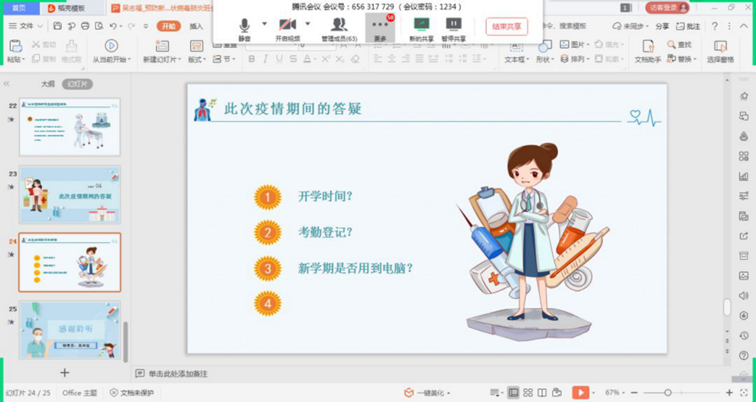Viewport: 756px width, 402px height.
Task: Select slide 23 thumbnail
Action: click(69, 194)
